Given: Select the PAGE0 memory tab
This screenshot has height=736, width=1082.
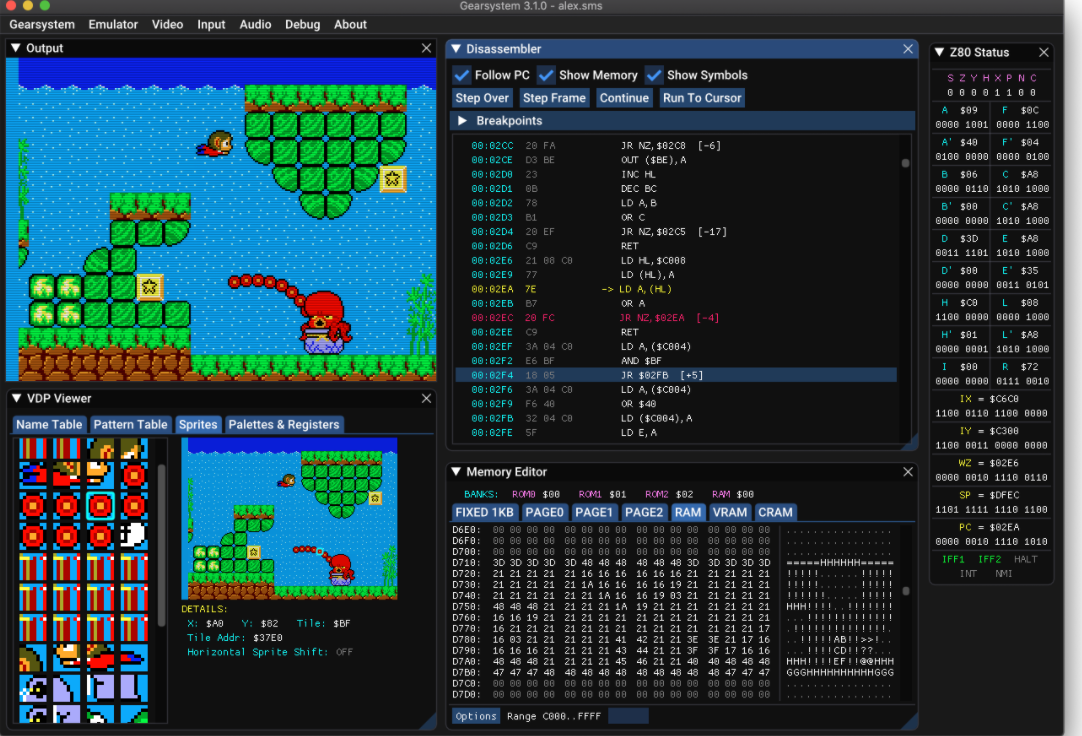Looking at the screenshot, I should coord(544,513).
